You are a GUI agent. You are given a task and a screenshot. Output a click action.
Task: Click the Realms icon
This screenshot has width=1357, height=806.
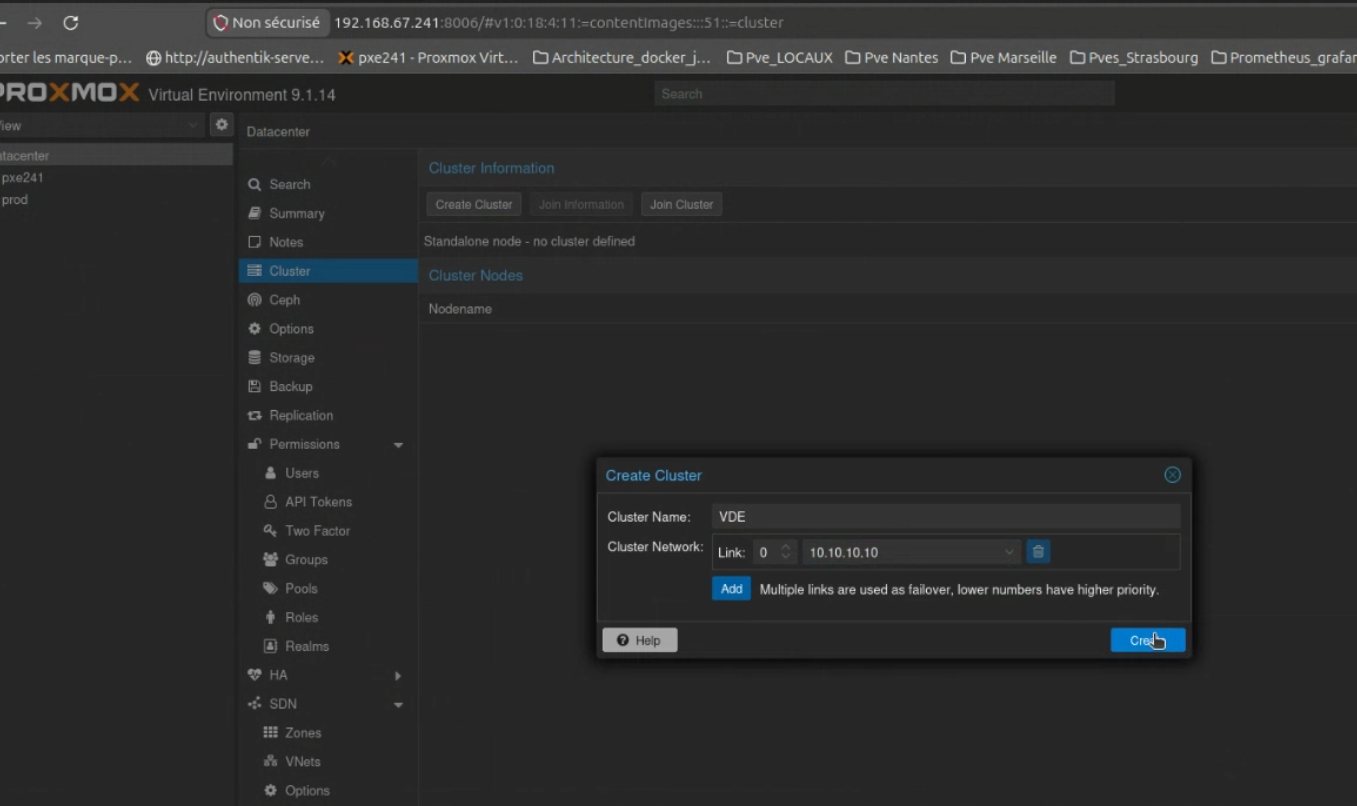(270, 647)
